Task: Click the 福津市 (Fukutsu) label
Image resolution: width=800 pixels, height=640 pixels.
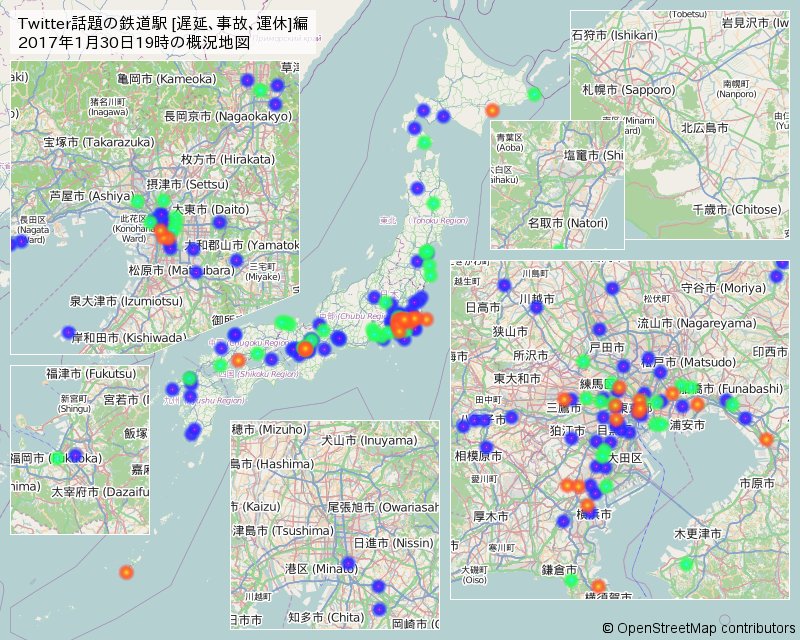Action: click(x=91, y=374)
